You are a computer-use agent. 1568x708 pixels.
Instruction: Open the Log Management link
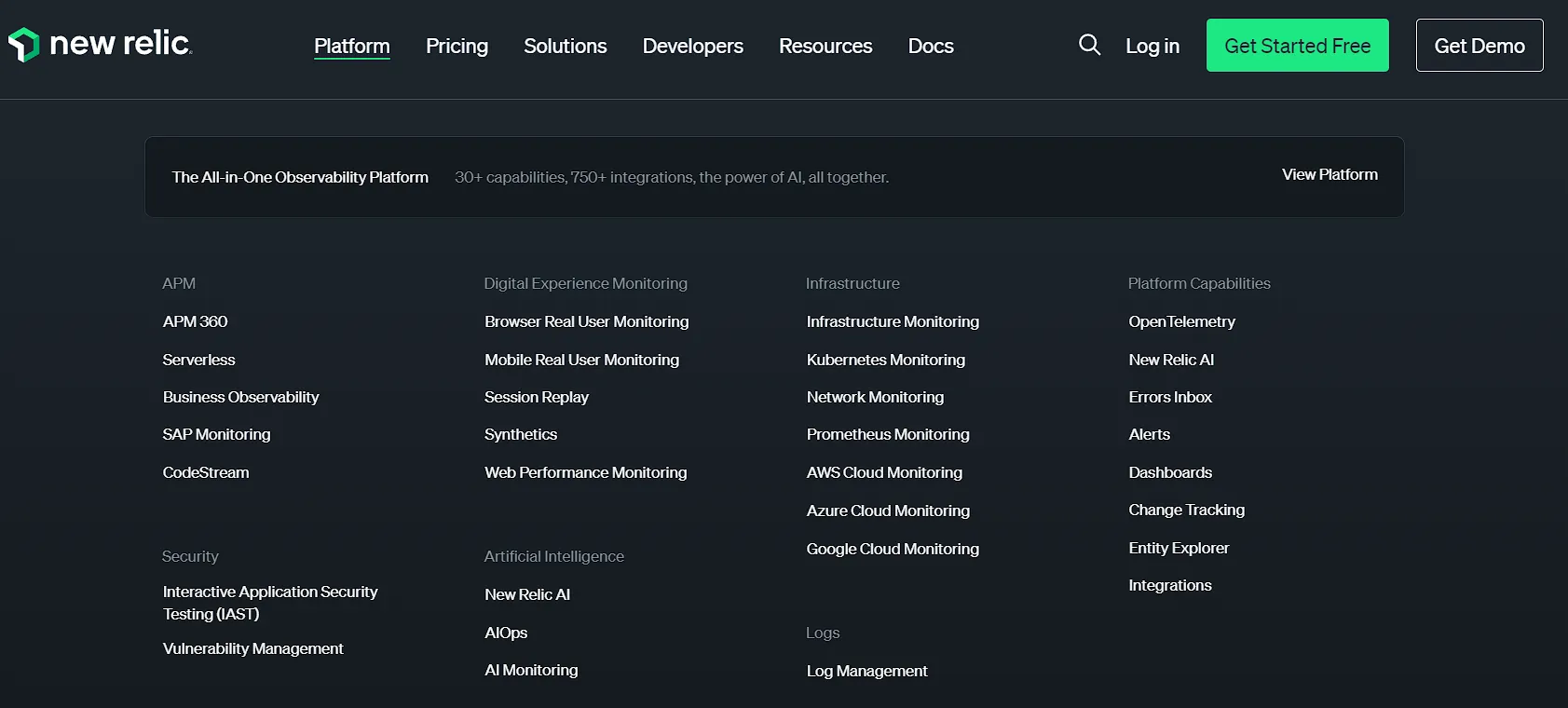coord(866,671)
